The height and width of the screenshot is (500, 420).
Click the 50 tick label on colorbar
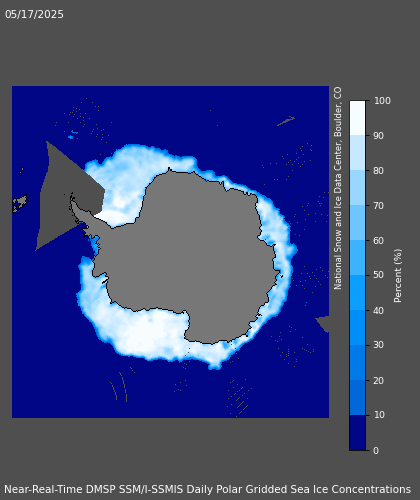point(379,275)
